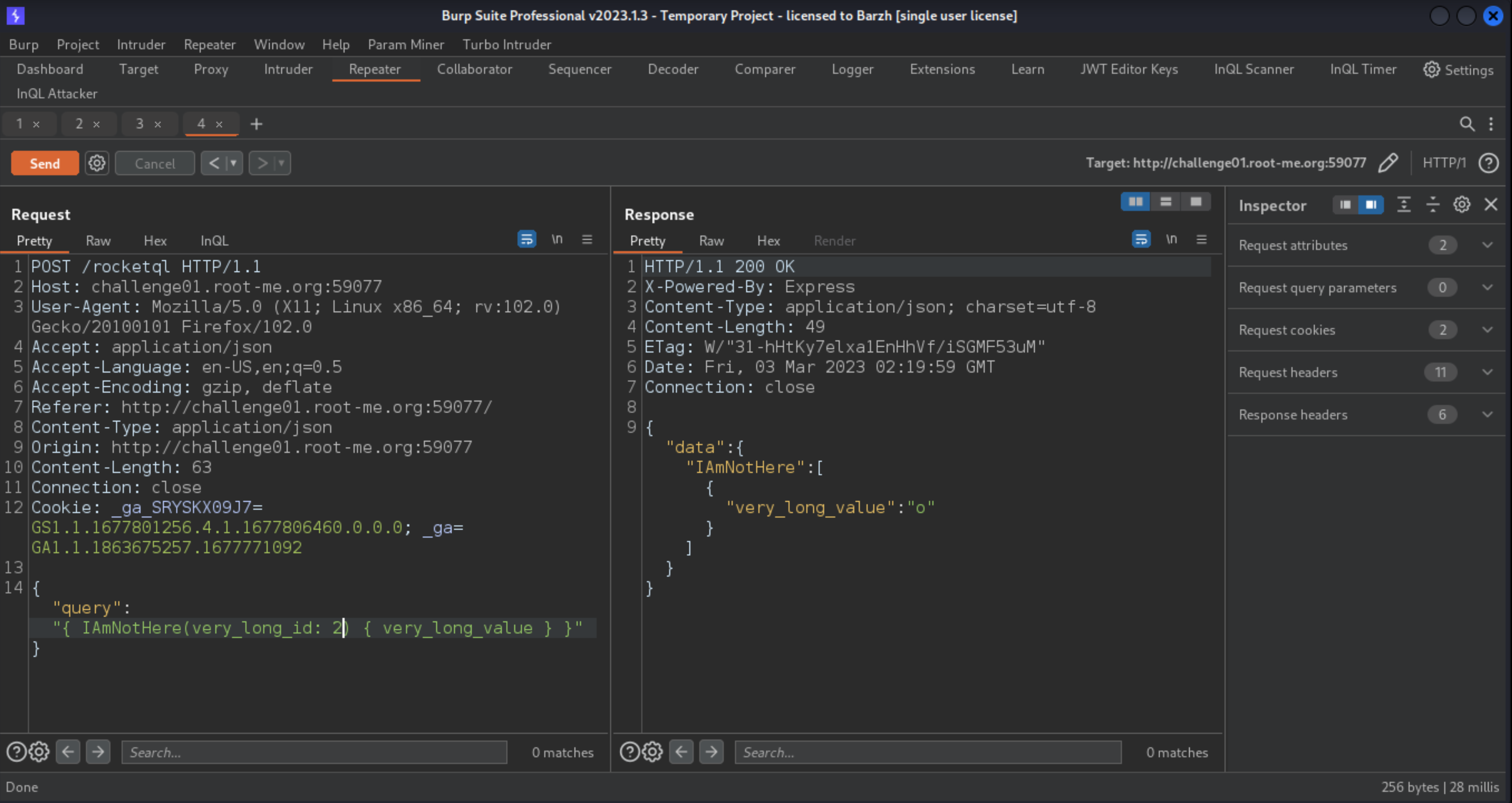This screenshot has height=803, width=1512.
Task: Open Response search help icon
Action: tap(630, 751)
